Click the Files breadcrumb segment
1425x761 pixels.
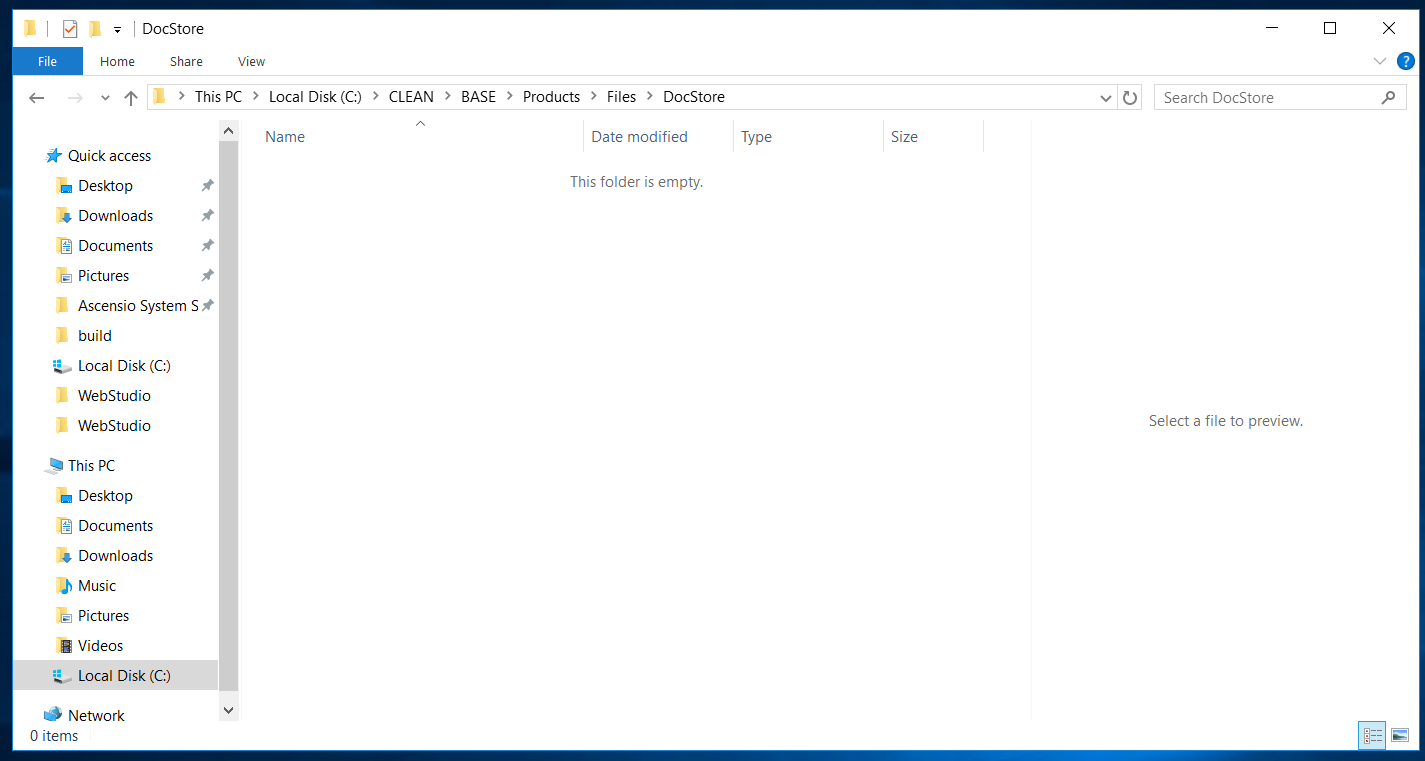click(621, 97)
